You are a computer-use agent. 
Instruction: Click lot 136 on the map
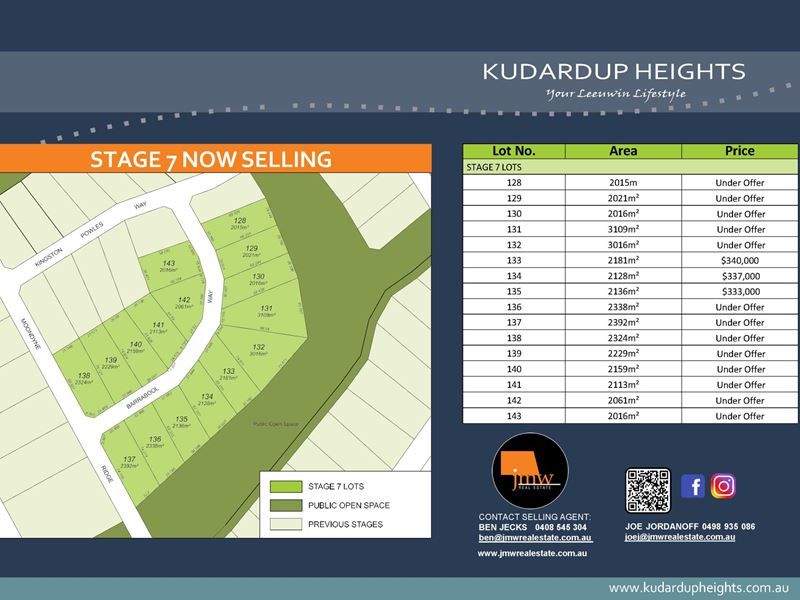point(155,442)
